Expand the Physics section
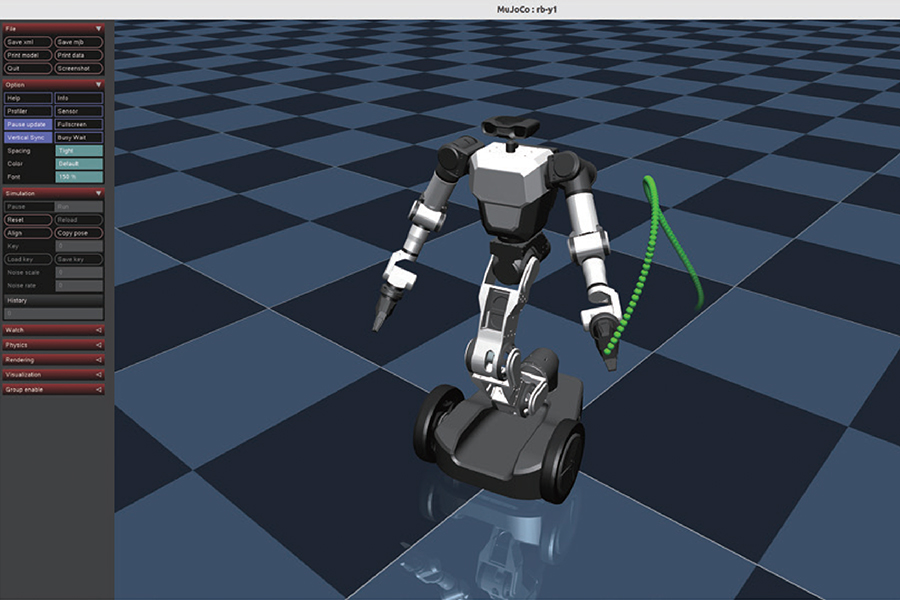 click(x=53, y=344)
